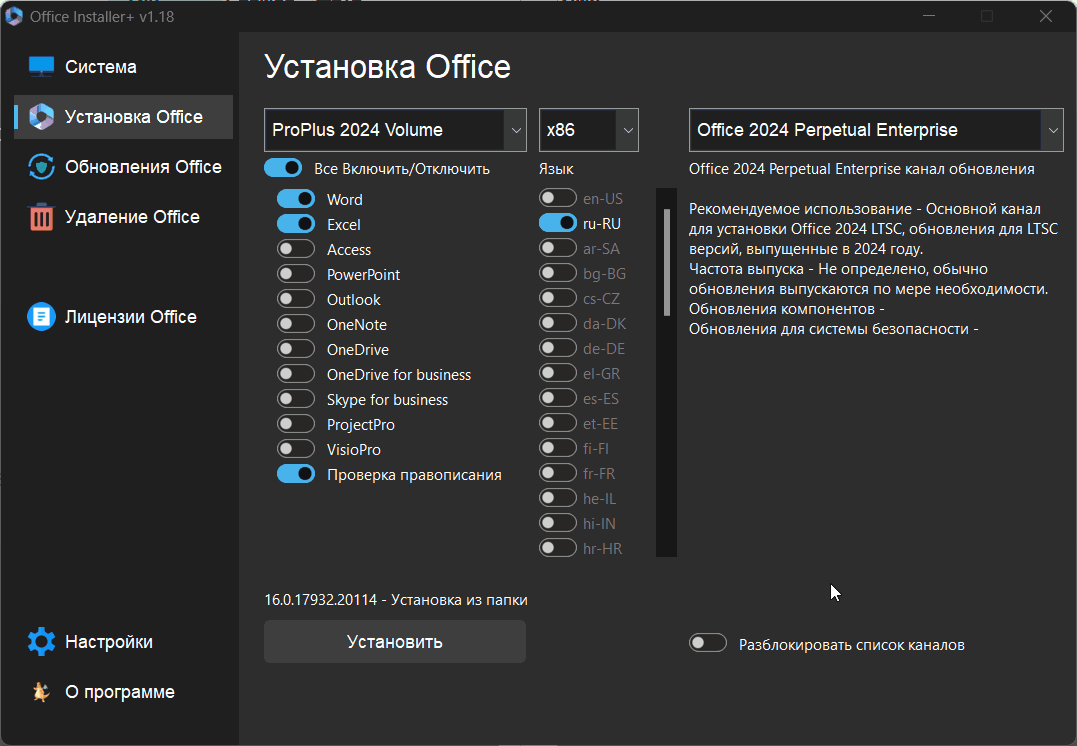Enable the OneNote toggle

[296, 324]
